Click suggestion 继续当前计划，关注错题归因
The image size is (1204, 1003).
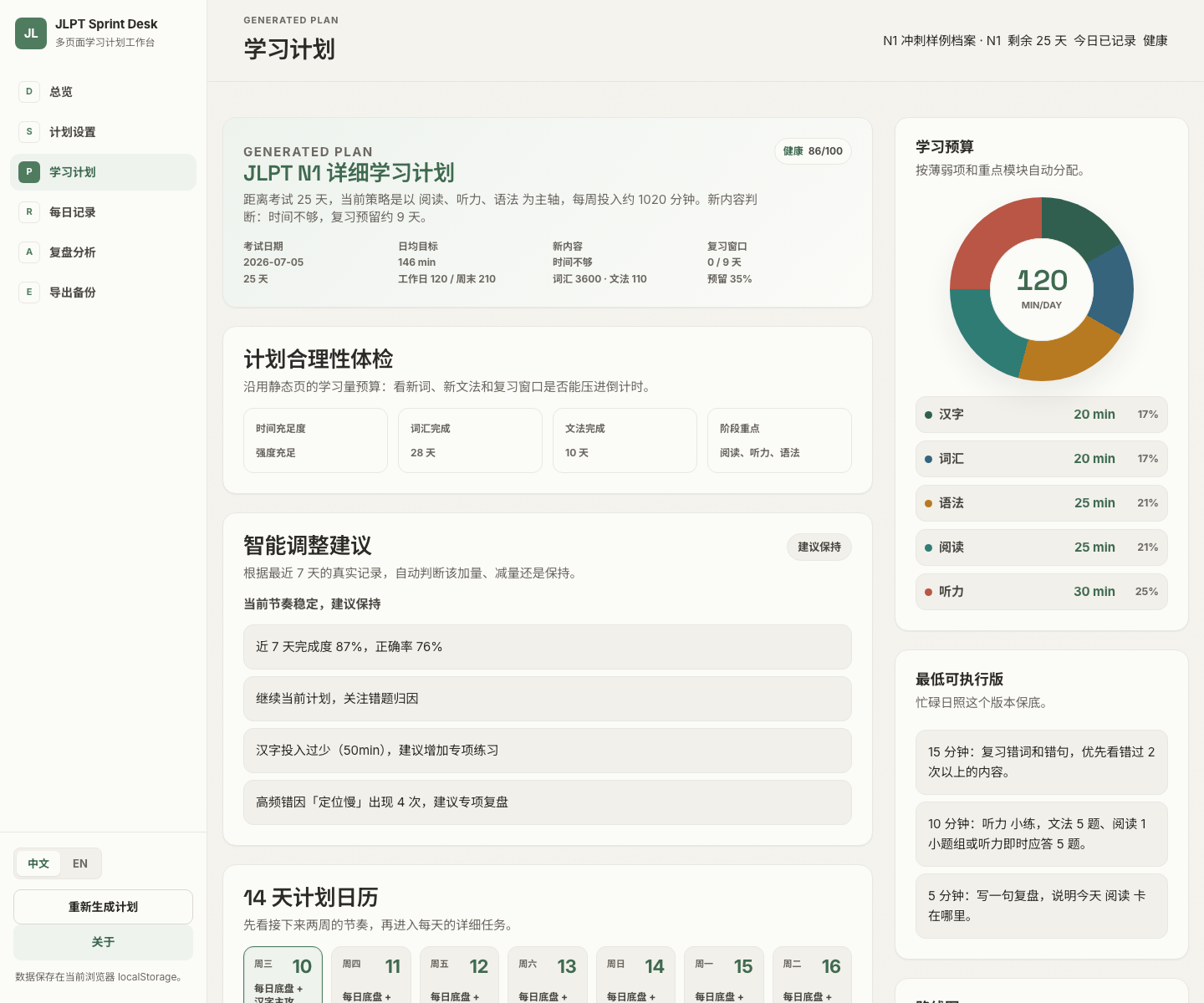pos(548,699)
